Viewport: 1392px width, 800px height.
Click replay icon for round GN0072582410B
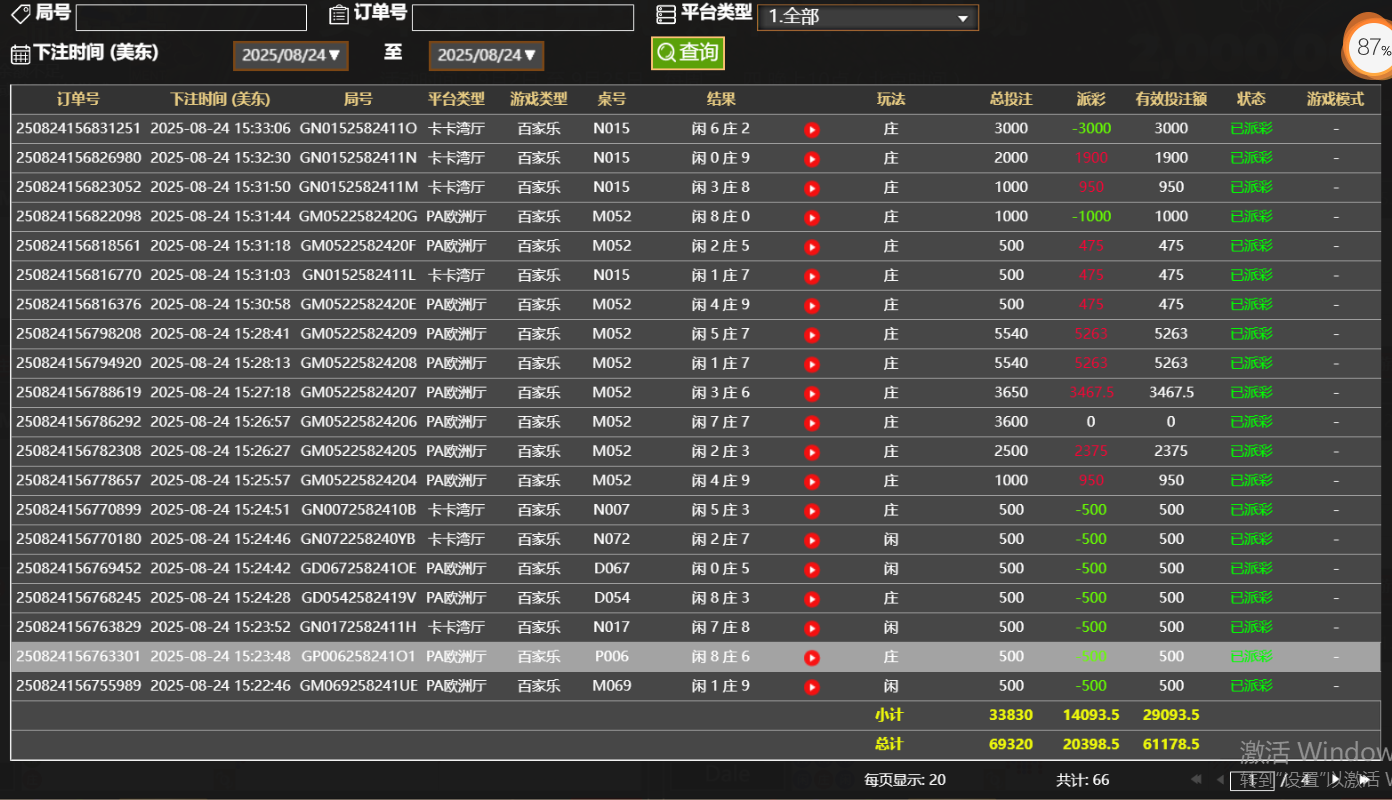[x=812, y=510]
